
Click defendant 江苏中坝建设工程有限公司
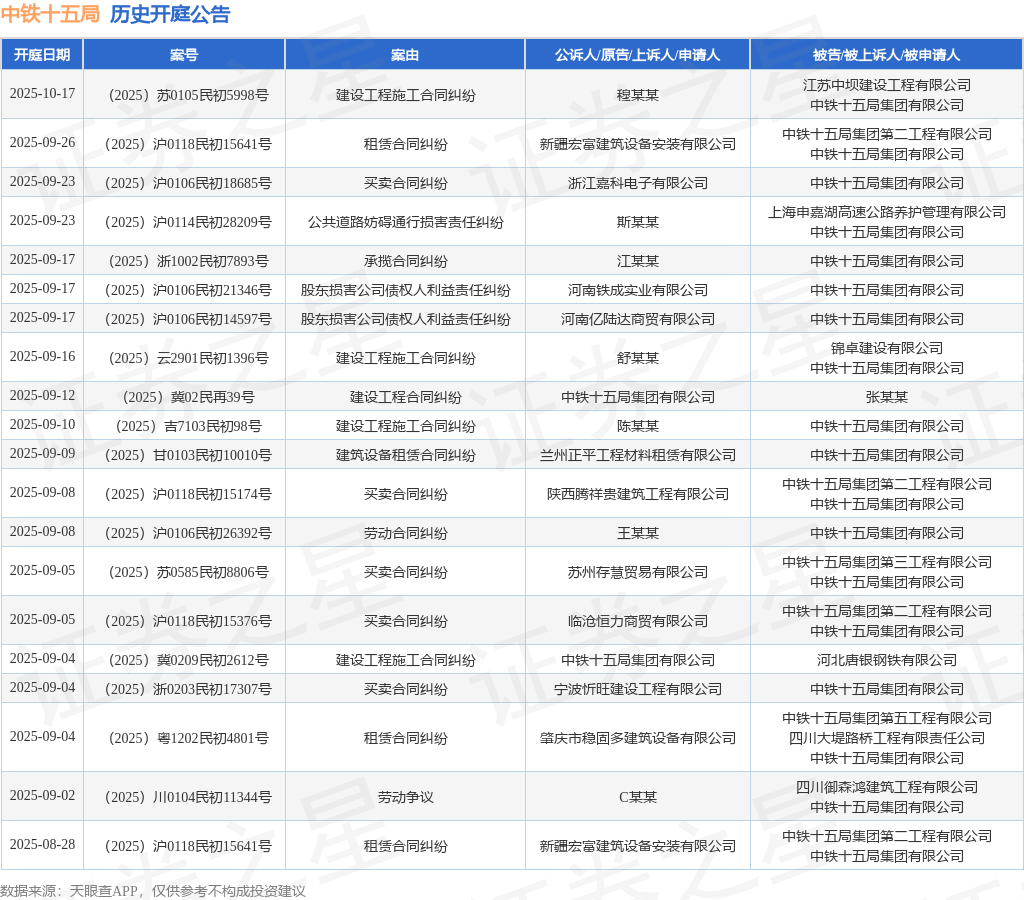[887, 86]
